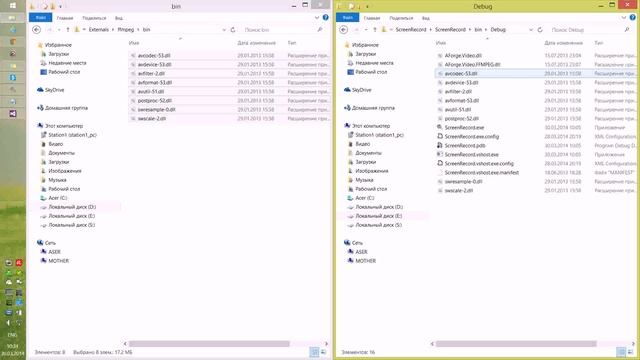640x360 pixels.
Task: Sort by Имя column in bin window
Action: (134, 43)
